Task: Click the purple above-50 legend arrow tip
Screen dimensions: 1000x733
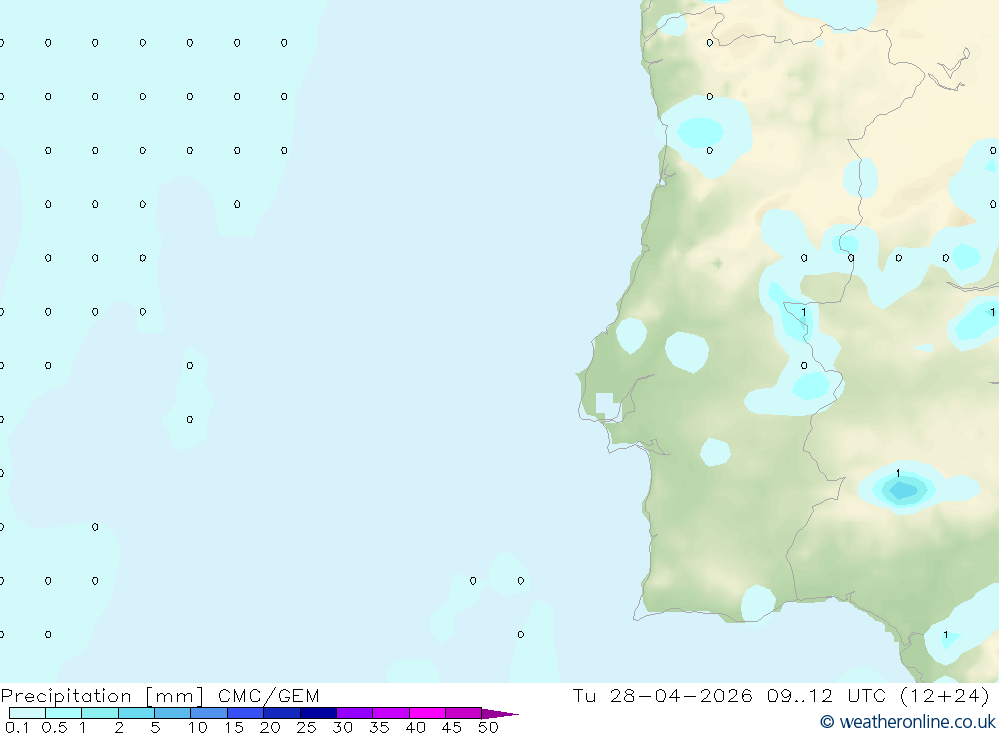Action: click(501, 713)
